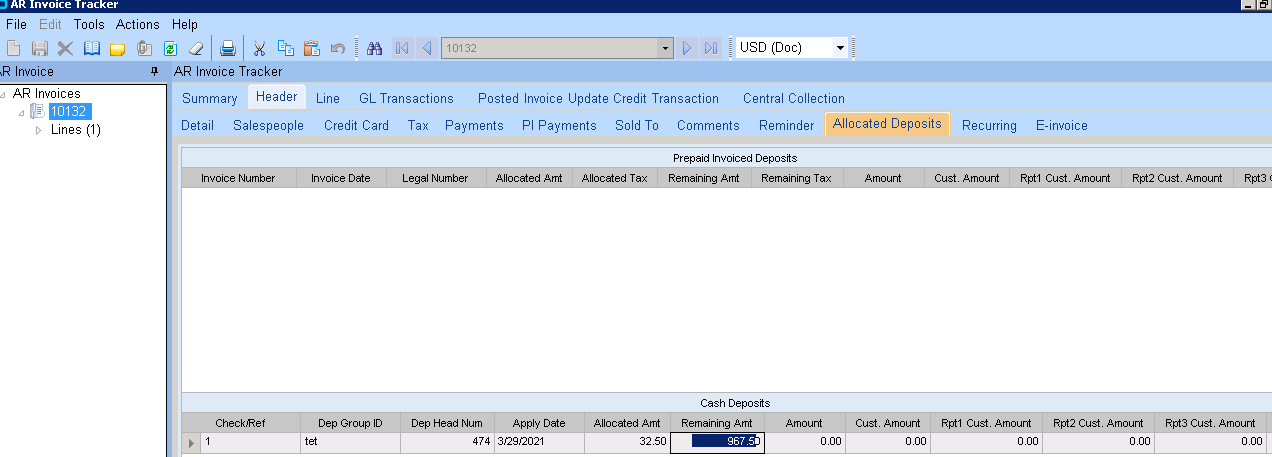Select invoice 10132 in the tree
Image resolution: width=1272 pixels, height=457 pixels.
pyautogui.click(x=70, y=111)
